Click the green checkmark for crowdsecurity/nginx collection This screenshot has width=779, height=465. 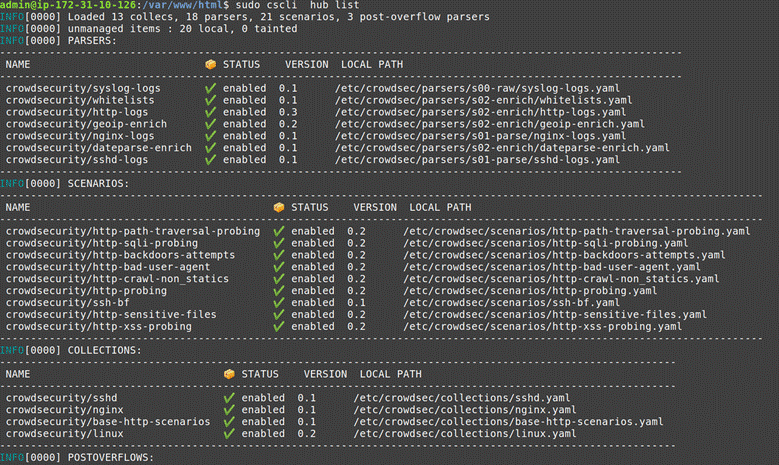(230, 410)
